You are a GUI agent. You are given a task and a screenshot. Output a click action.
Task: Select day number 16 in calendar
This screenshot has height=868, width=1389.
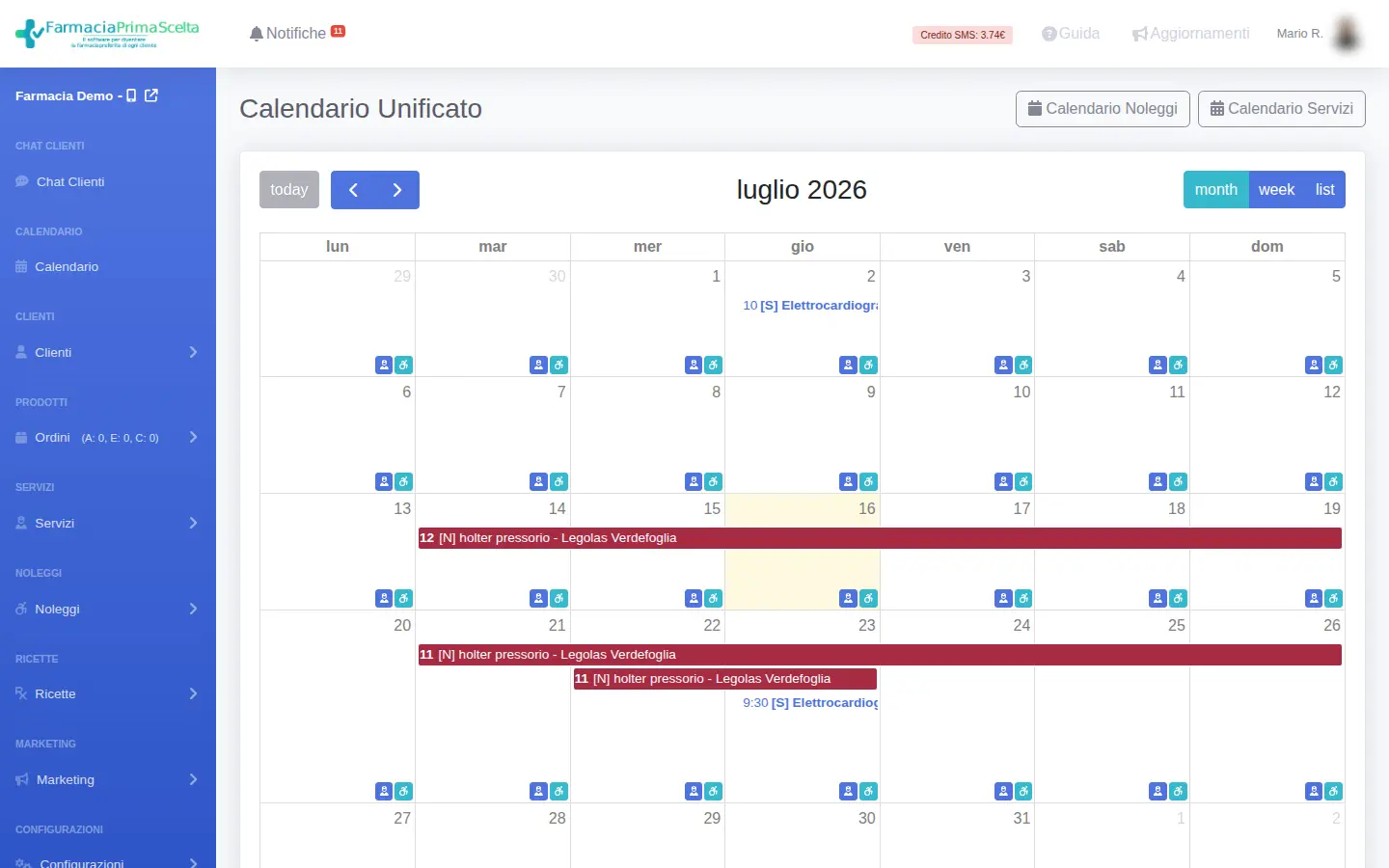pyautogui.click(x=867, y=508)
